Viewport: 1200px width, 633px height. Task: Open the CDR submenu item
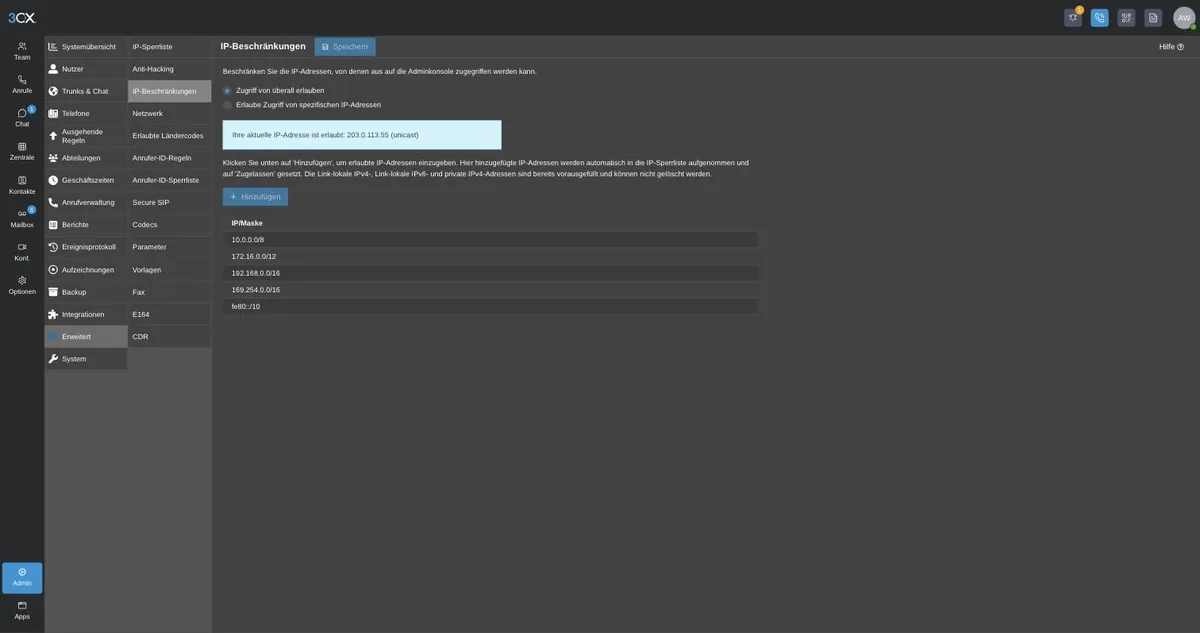(x=170, y=337)
